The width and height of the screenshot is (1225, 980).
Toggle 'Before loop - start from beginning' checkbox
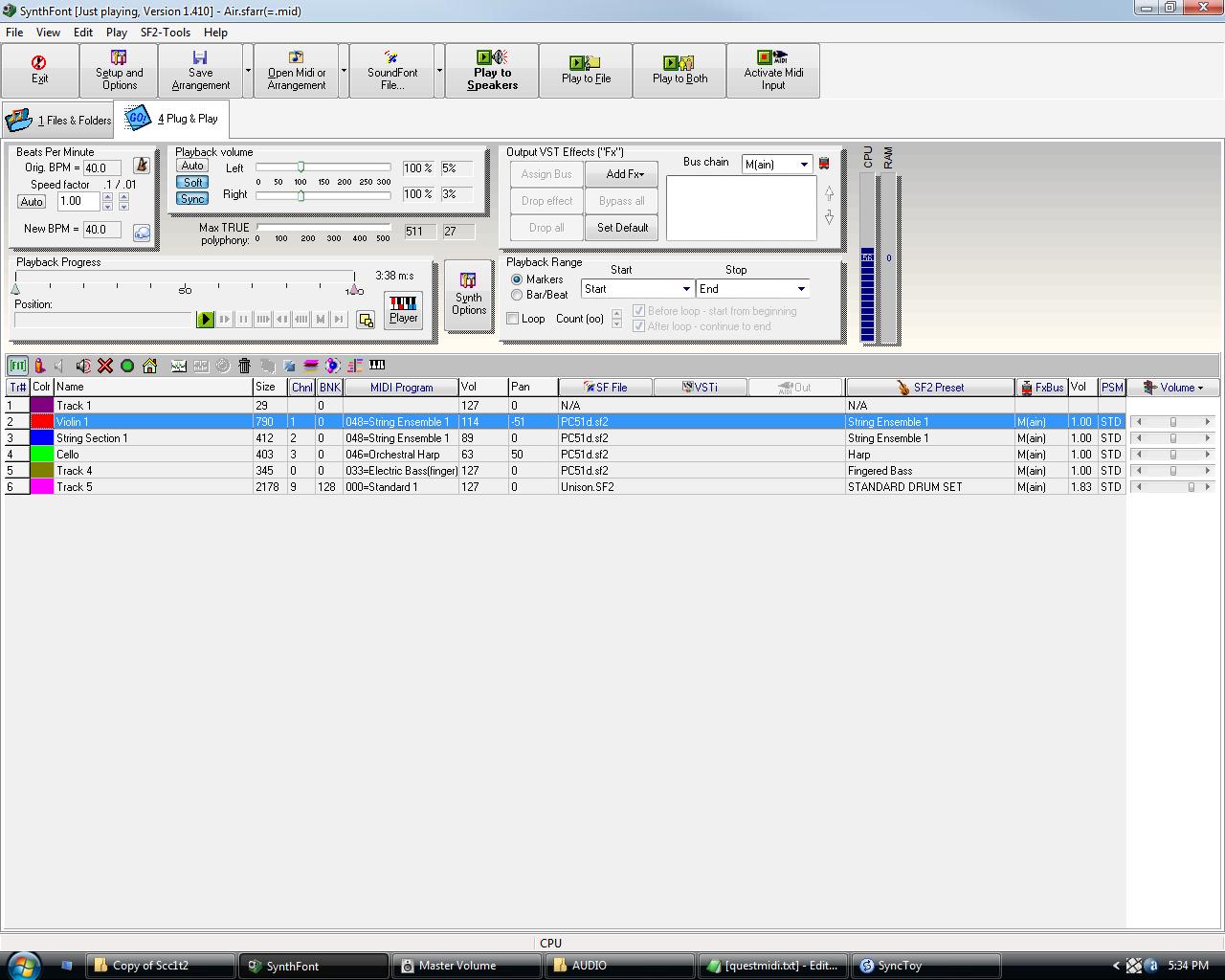639,311
